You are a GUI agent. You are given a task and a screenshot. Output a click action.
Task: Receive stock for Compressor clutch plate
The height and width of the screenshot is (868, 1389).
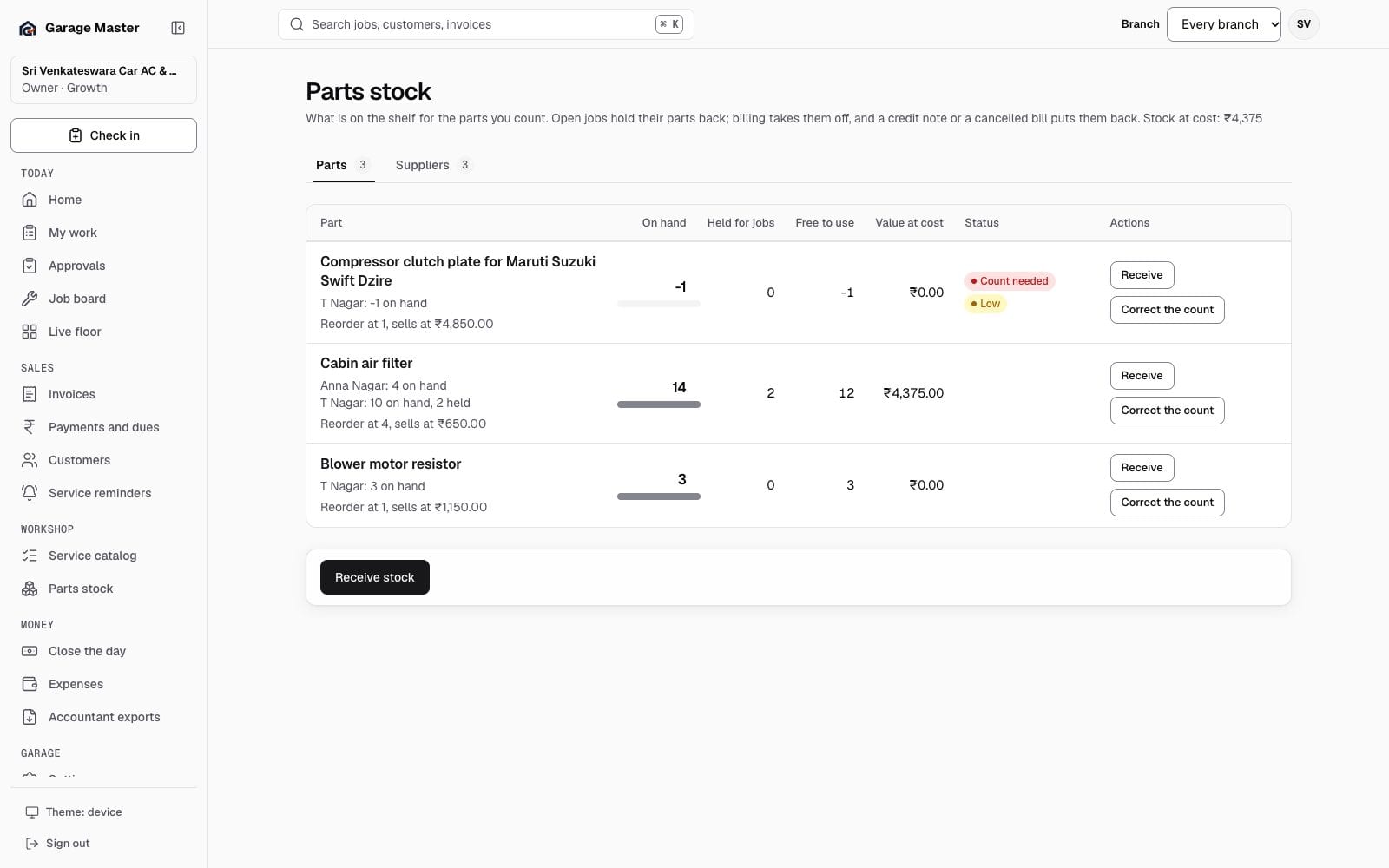coord(1142,275)
